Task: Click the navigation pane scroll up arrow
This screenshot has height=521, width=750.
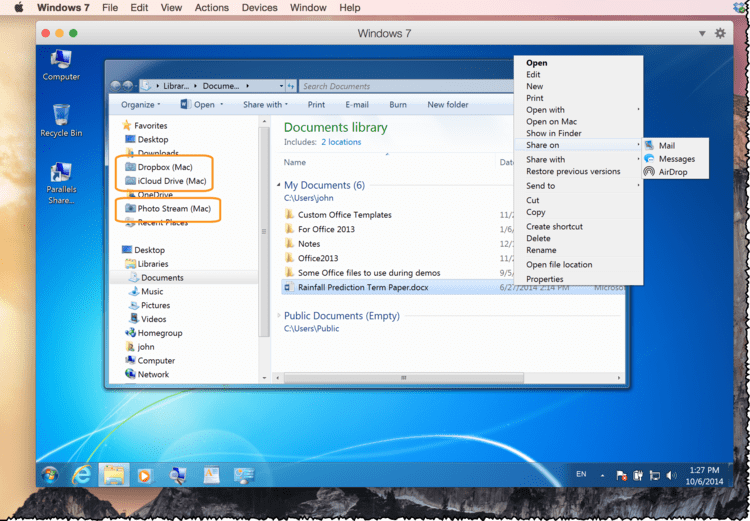Action: (x=264, y=122)
